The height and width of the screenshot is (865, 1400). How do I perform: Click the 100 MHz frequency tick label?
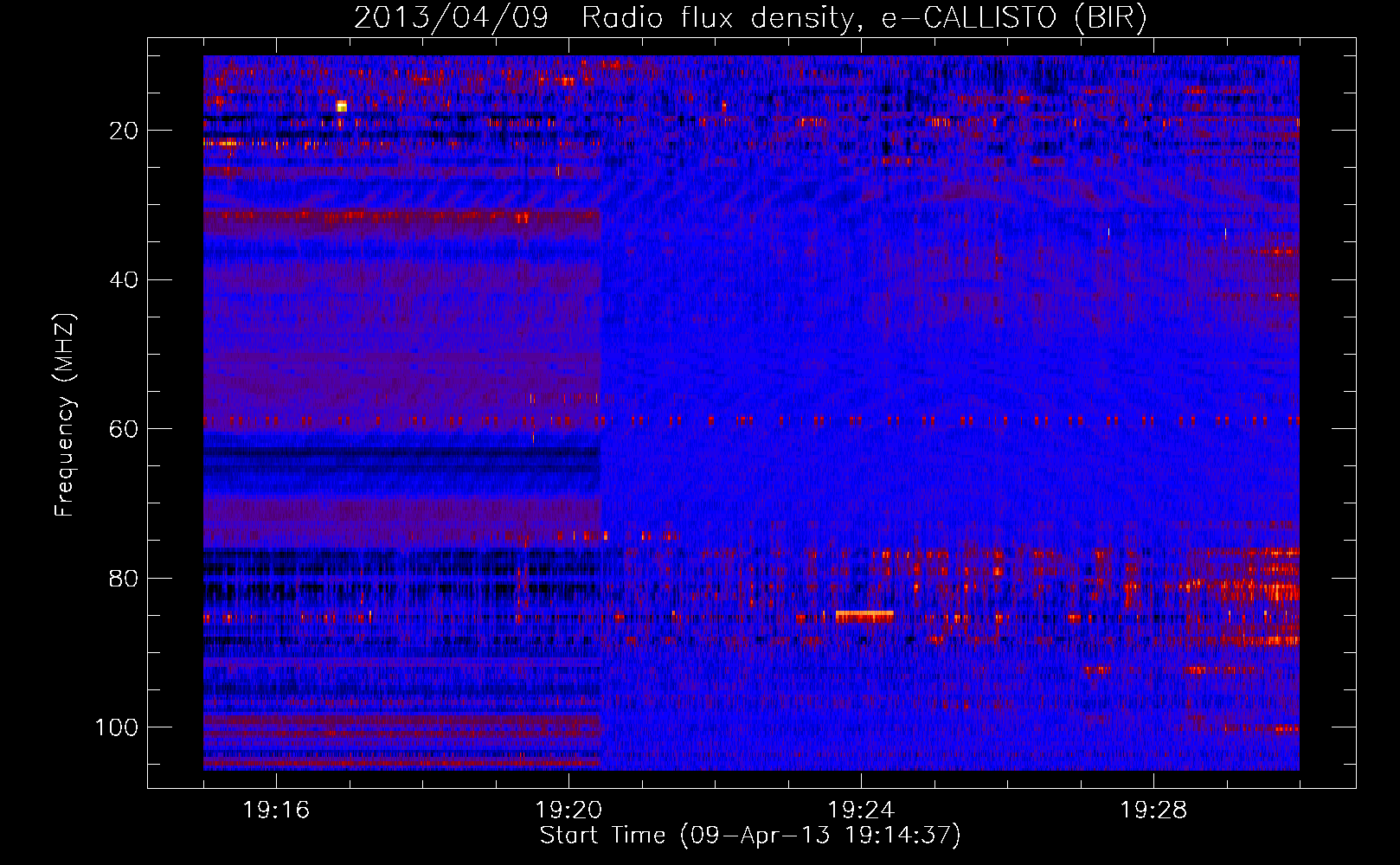click(x=117, y=727)
